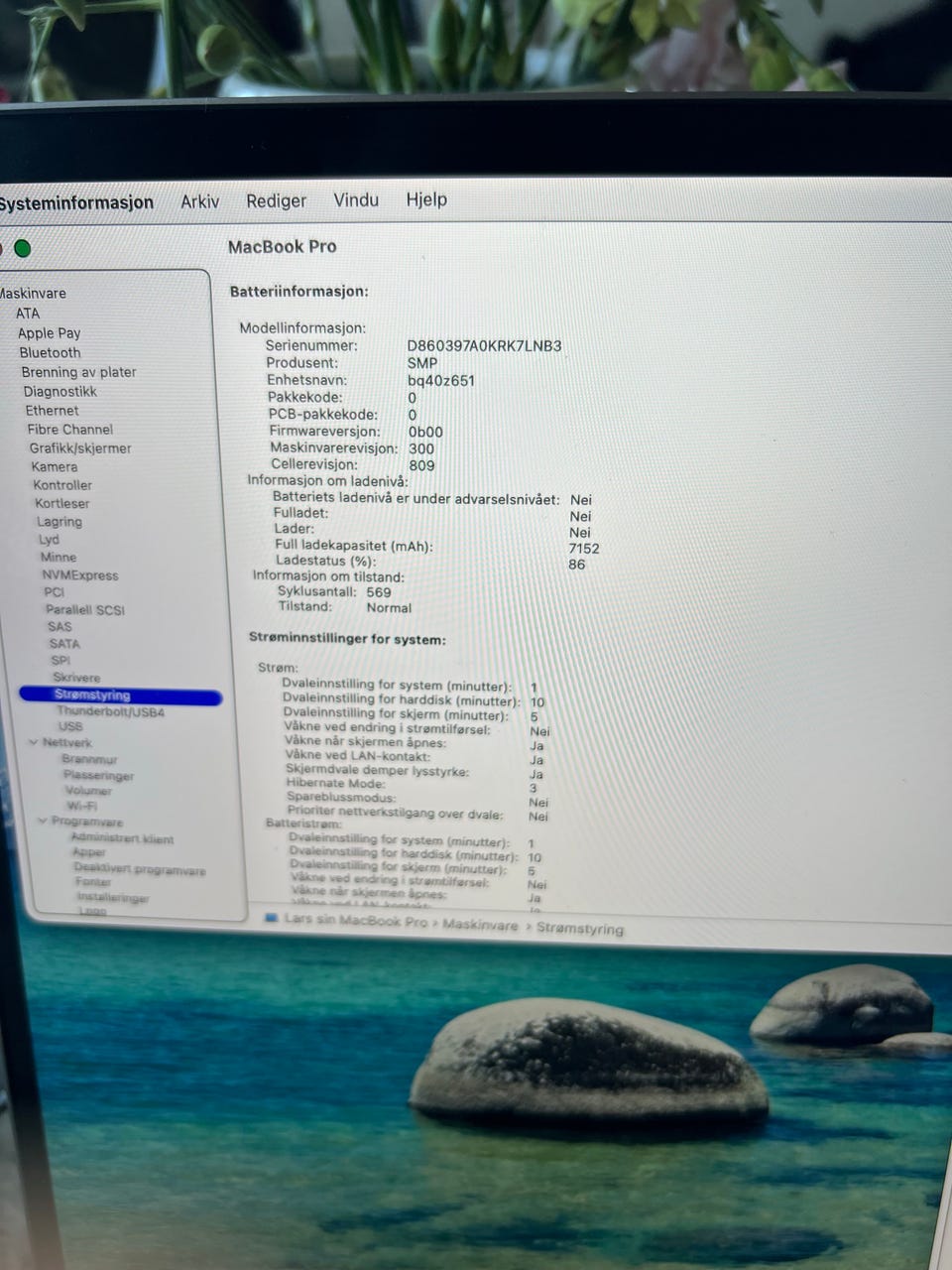Click the computer icon in the path bar
Viewport: 952px width, 1270px height.
click(x=272, y=919)
